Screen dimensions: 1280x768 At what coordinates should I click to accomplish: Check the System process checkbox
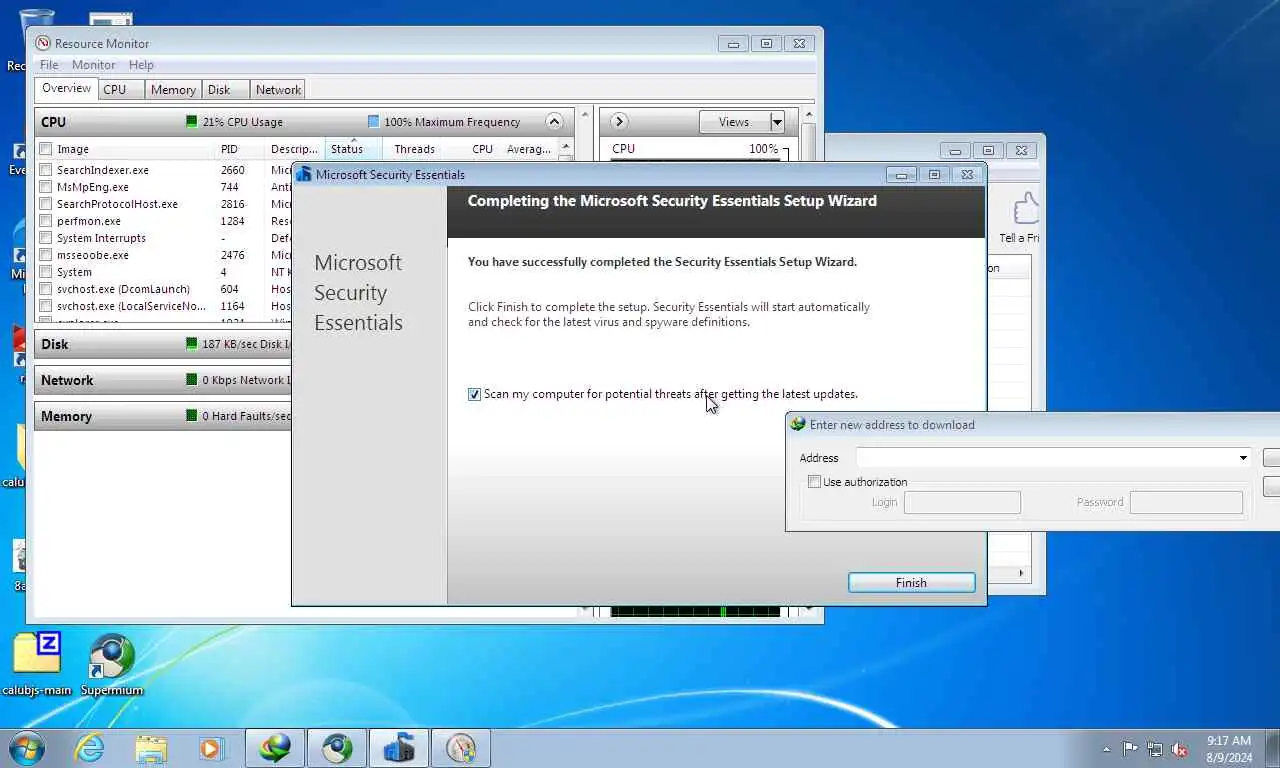[46, 272]
